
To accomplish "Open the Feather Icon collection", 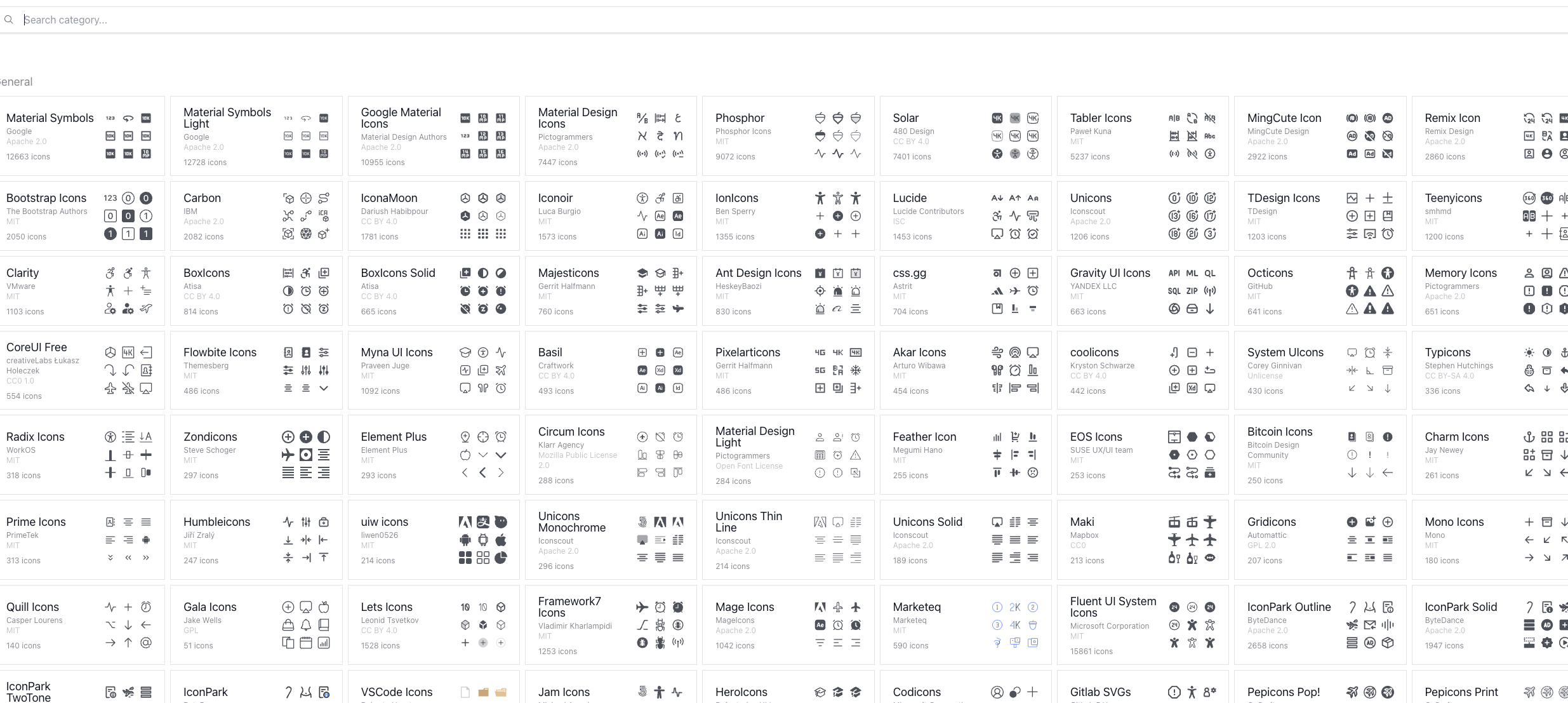I will 966,455.
